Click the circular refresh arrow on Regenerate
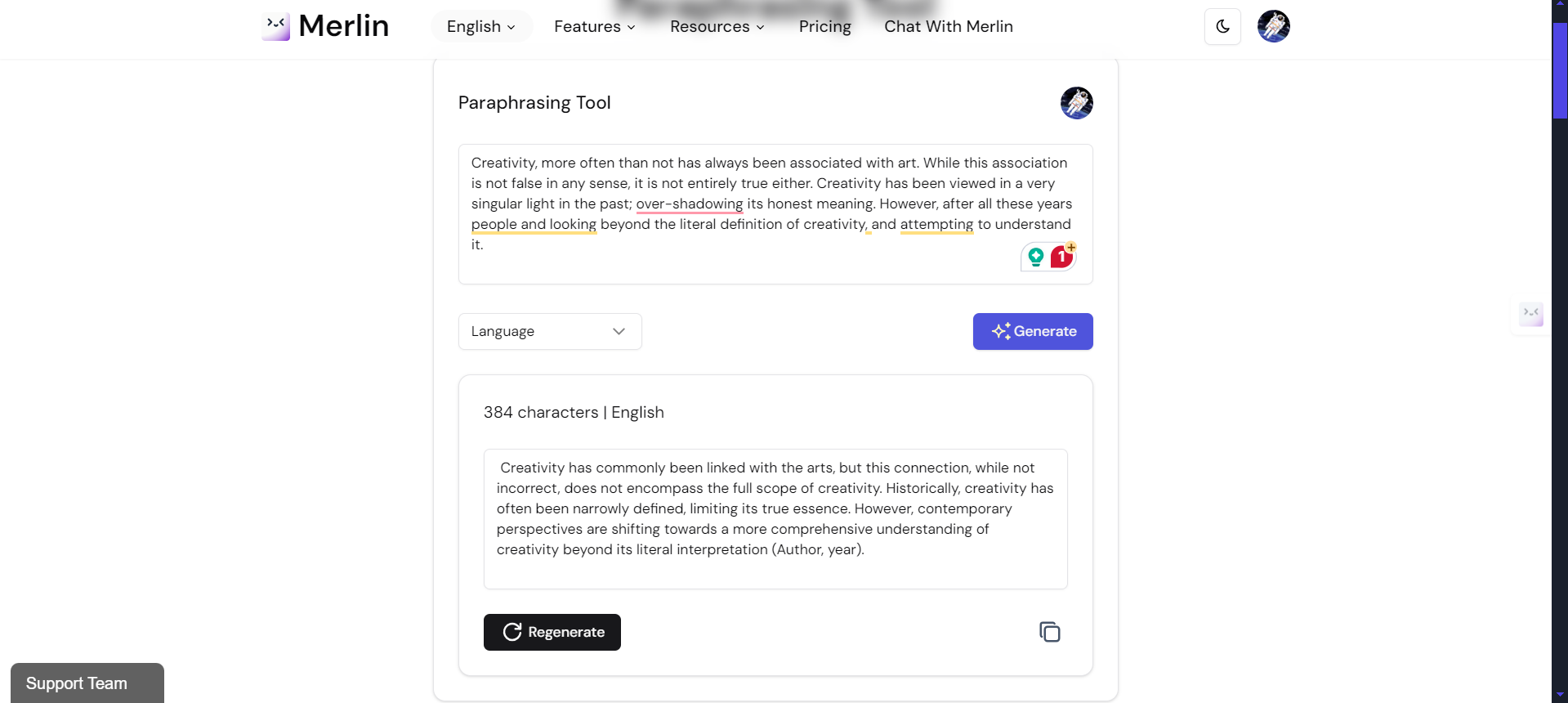Viewport: 1568px width, 703px height. coord(511,631)
